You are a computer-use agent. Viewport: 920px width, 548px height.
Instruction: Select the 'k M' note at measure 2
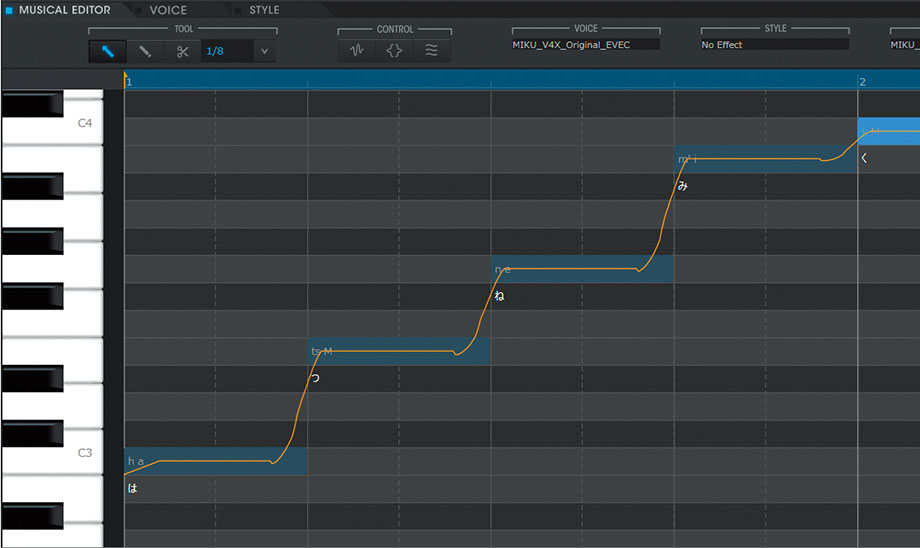point(889,131)
